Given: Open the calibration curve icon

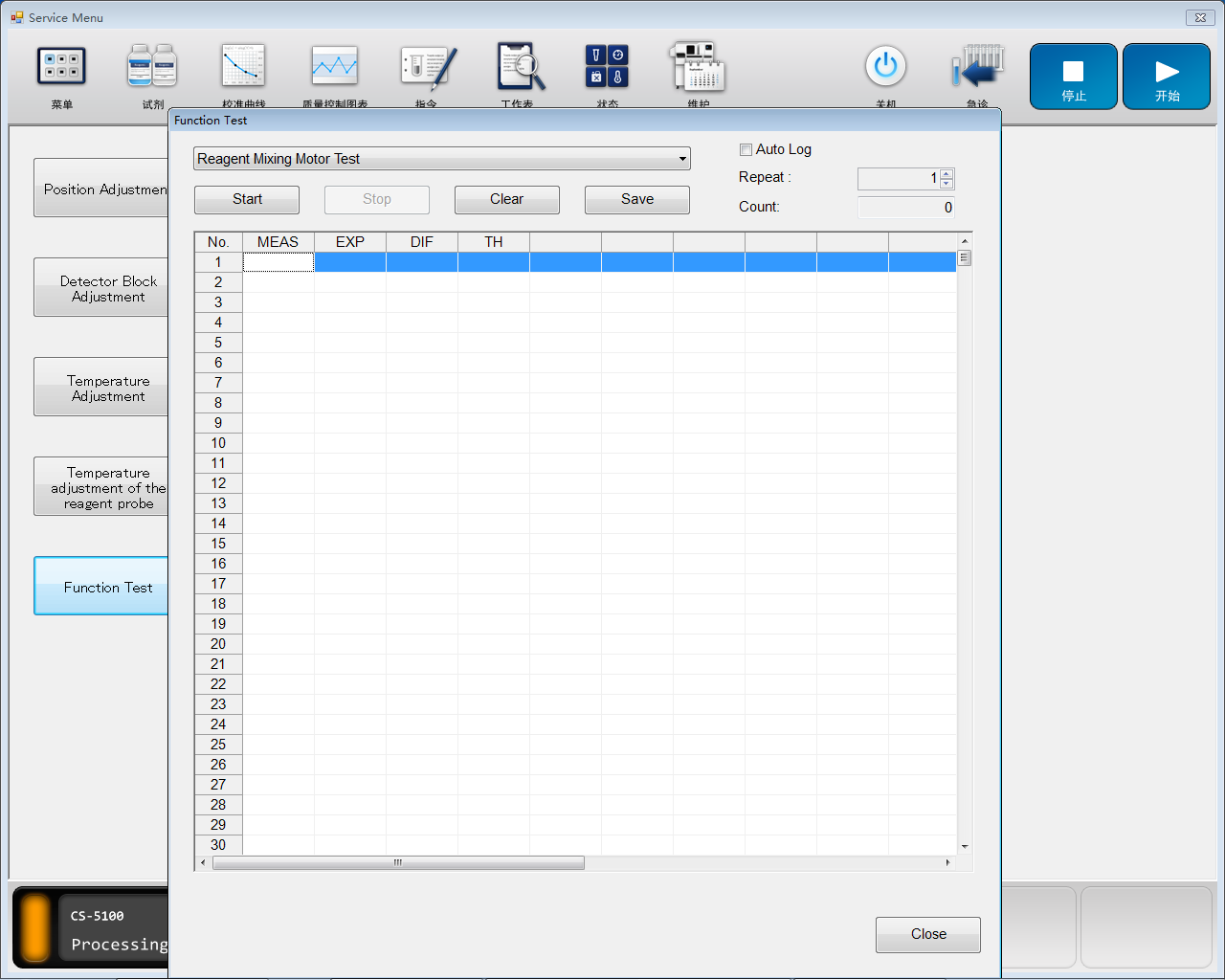Looking at the screenshot, I should 243,67.
